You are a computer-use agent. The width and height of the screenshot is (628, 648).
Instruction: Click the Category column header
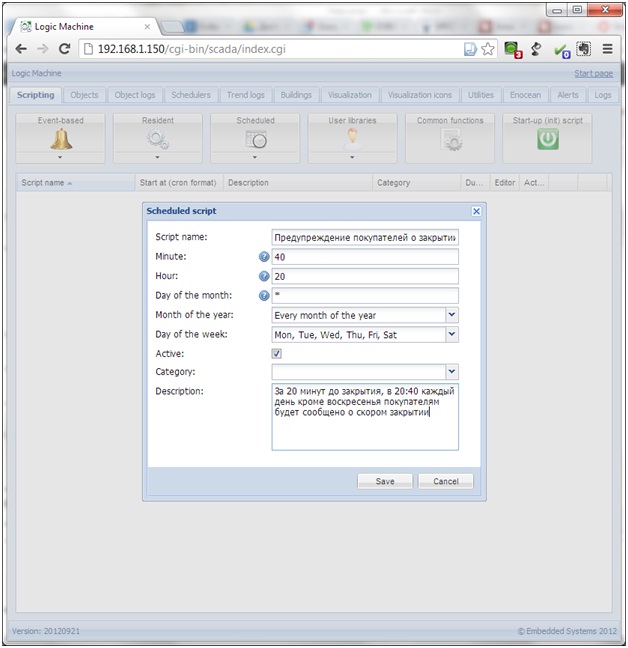[x=416, y=183]
